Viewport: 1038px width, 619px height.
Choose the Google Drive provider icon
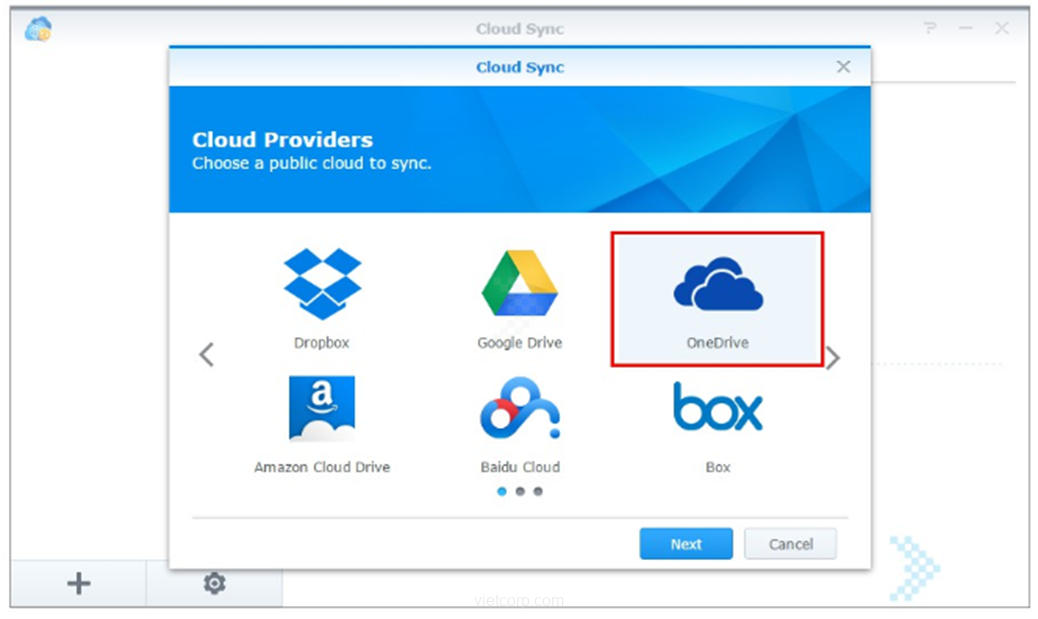tap(519, 284)
